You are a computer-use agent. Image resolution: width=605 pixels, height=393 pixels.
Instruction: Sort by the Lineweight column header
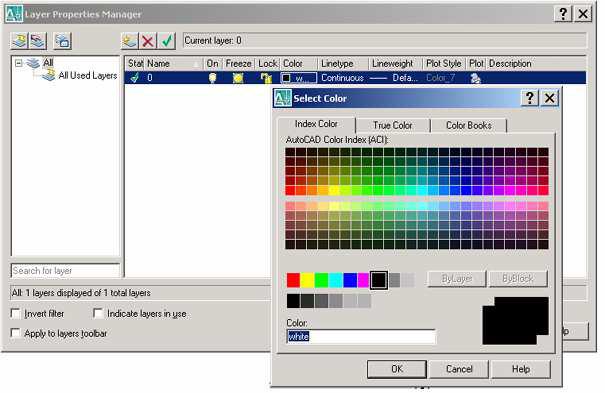coord(395,64)
